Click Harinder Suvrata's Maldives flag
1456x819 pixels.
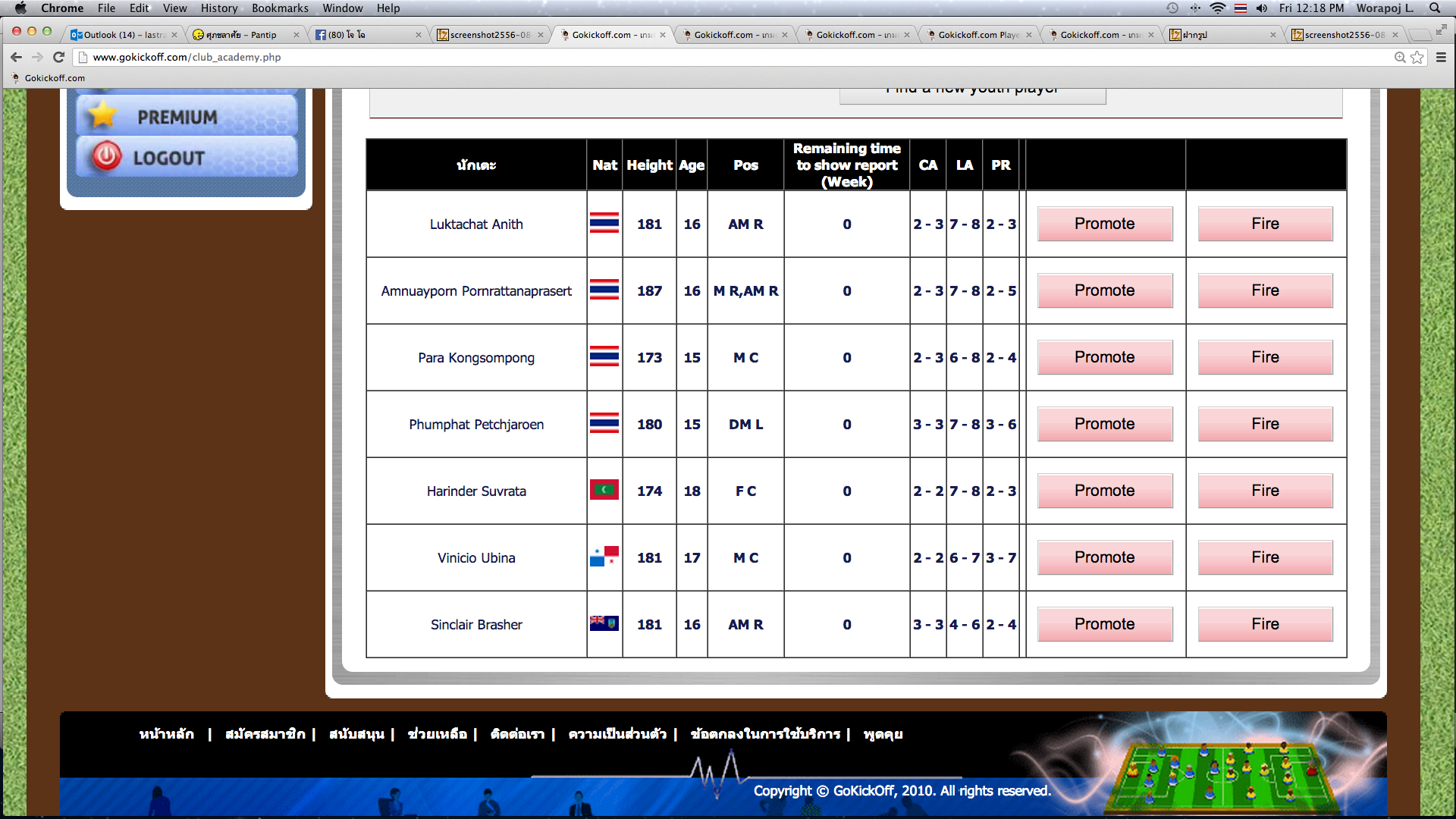tap(604, 491)
